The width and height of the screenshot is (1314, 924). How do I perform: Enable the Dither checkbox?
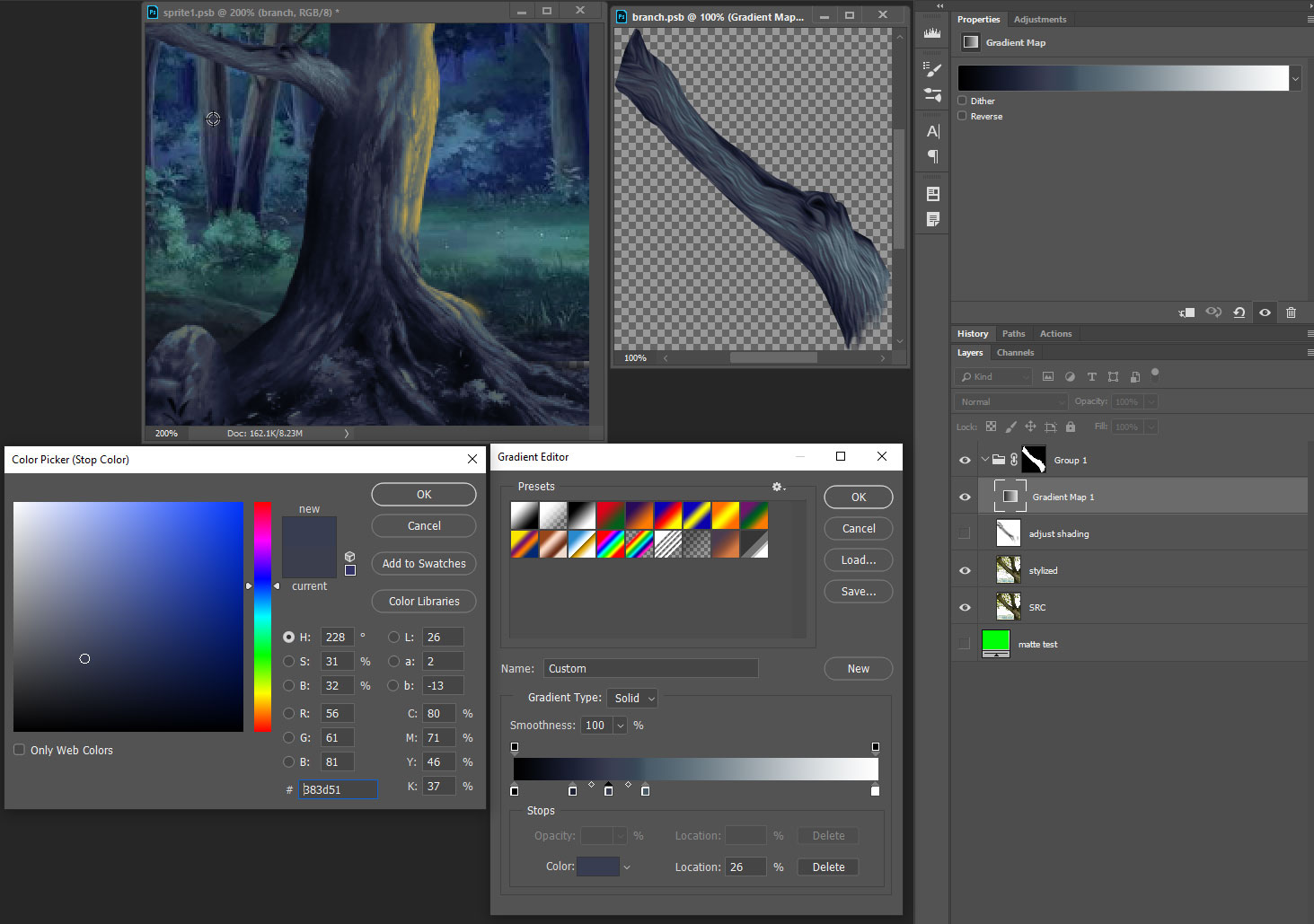coord(963,101)
